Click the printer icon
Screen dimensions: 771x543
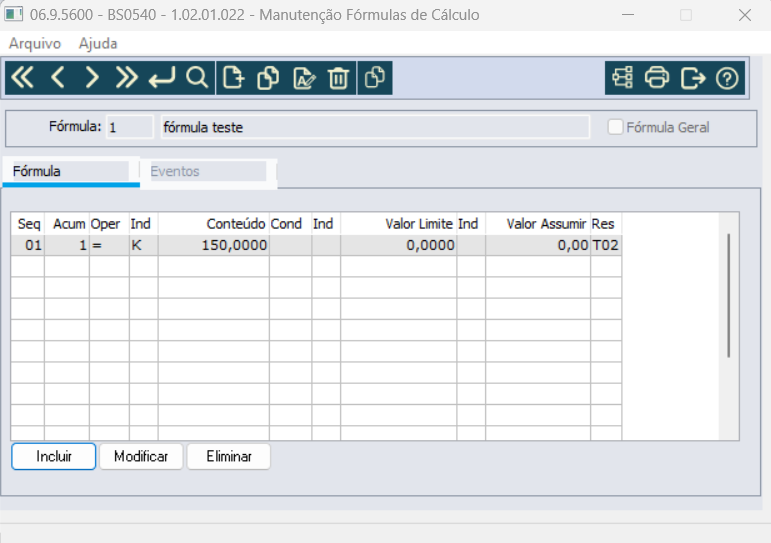657,78
